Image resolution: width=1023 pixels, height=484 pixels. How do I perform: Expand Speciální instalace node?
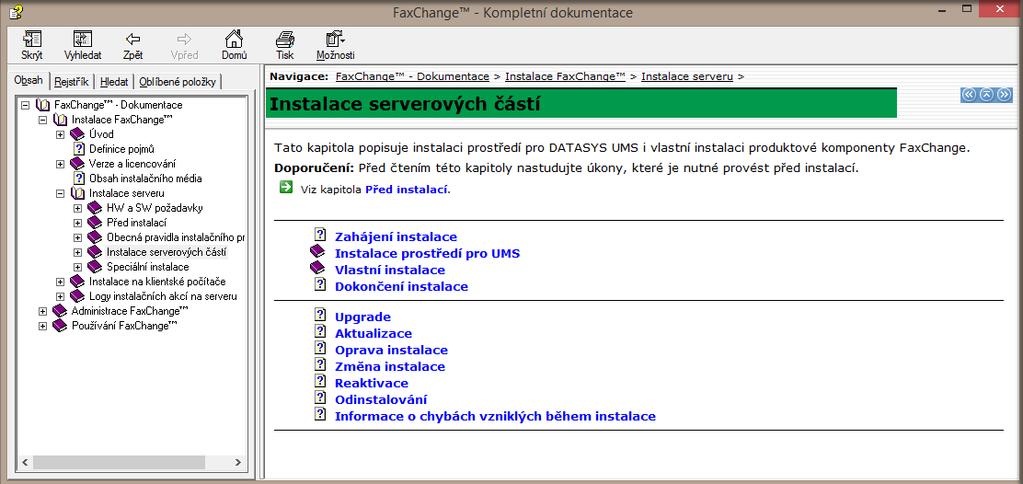[78, 267]
